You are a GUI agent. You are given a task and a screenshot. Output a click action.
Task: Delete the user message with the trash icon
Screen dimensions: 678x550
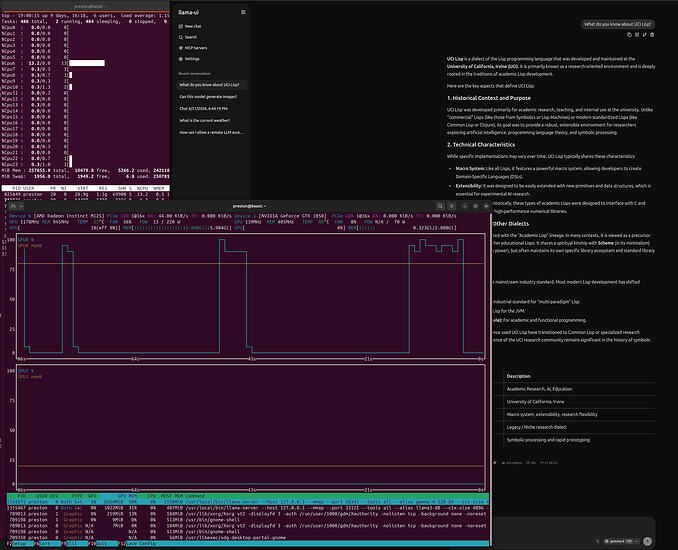[x=652, y=35]
